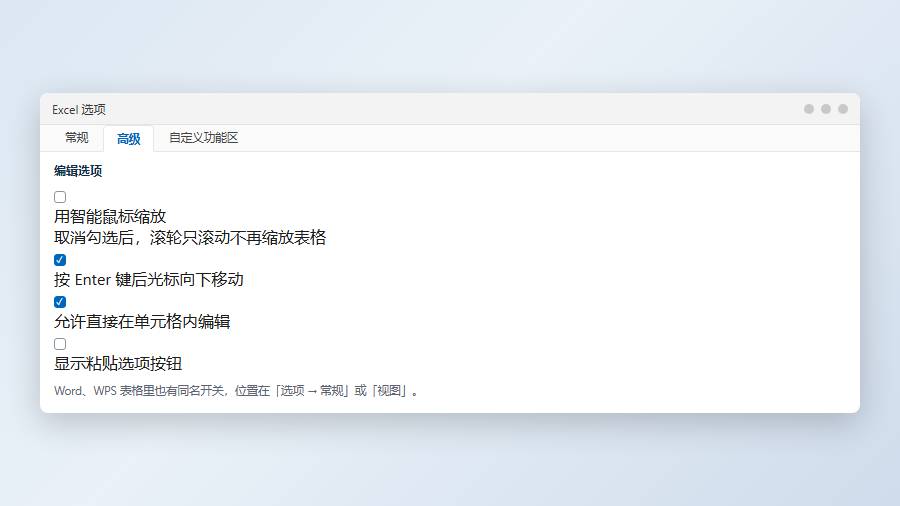Click the 用智能鼠标缩放 label text
900x506 pixels.
click(x=110, y=216)
